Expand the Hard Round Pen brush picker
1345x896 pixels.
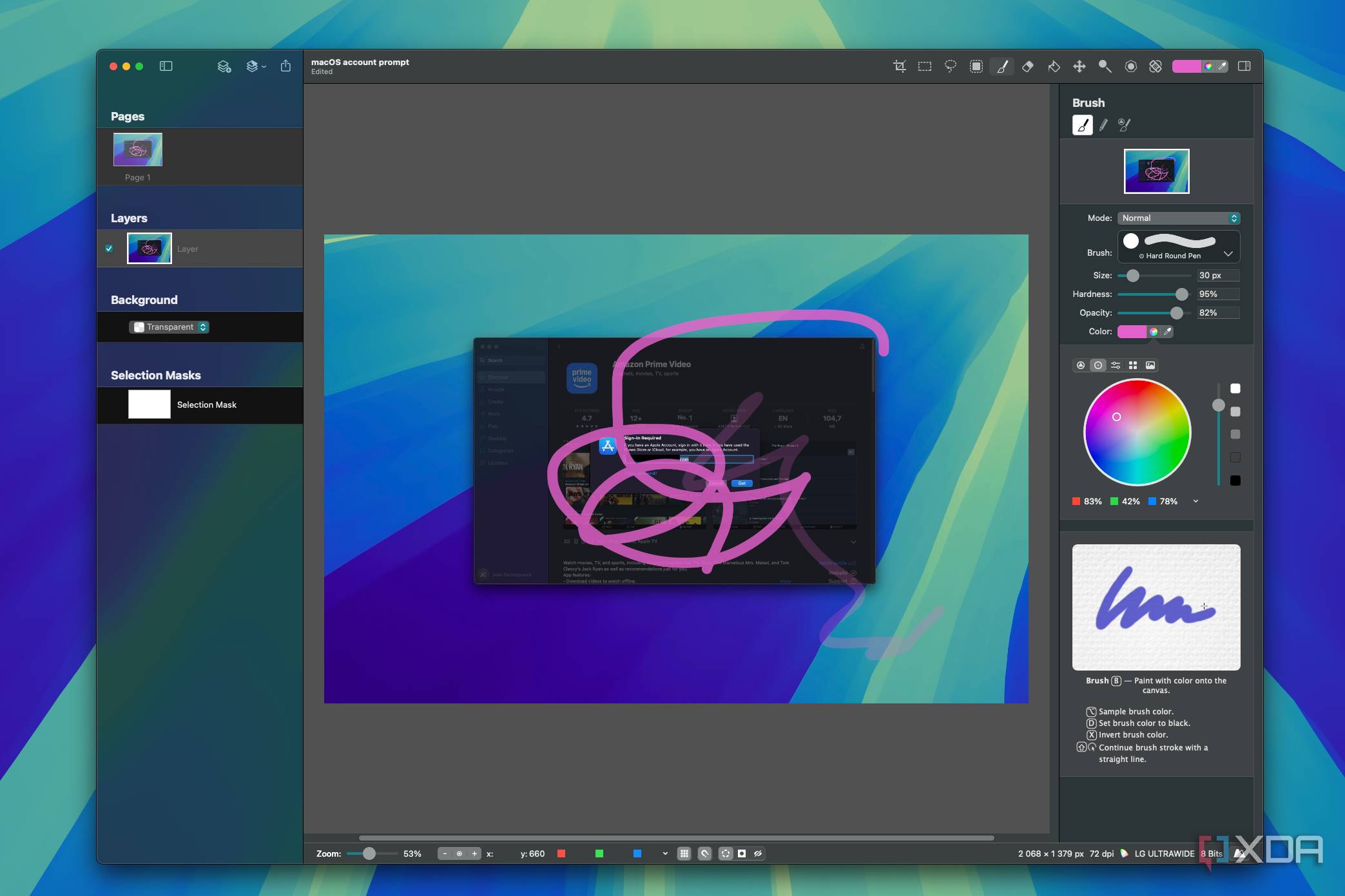pyautogui.click(x=1179, y=247)
